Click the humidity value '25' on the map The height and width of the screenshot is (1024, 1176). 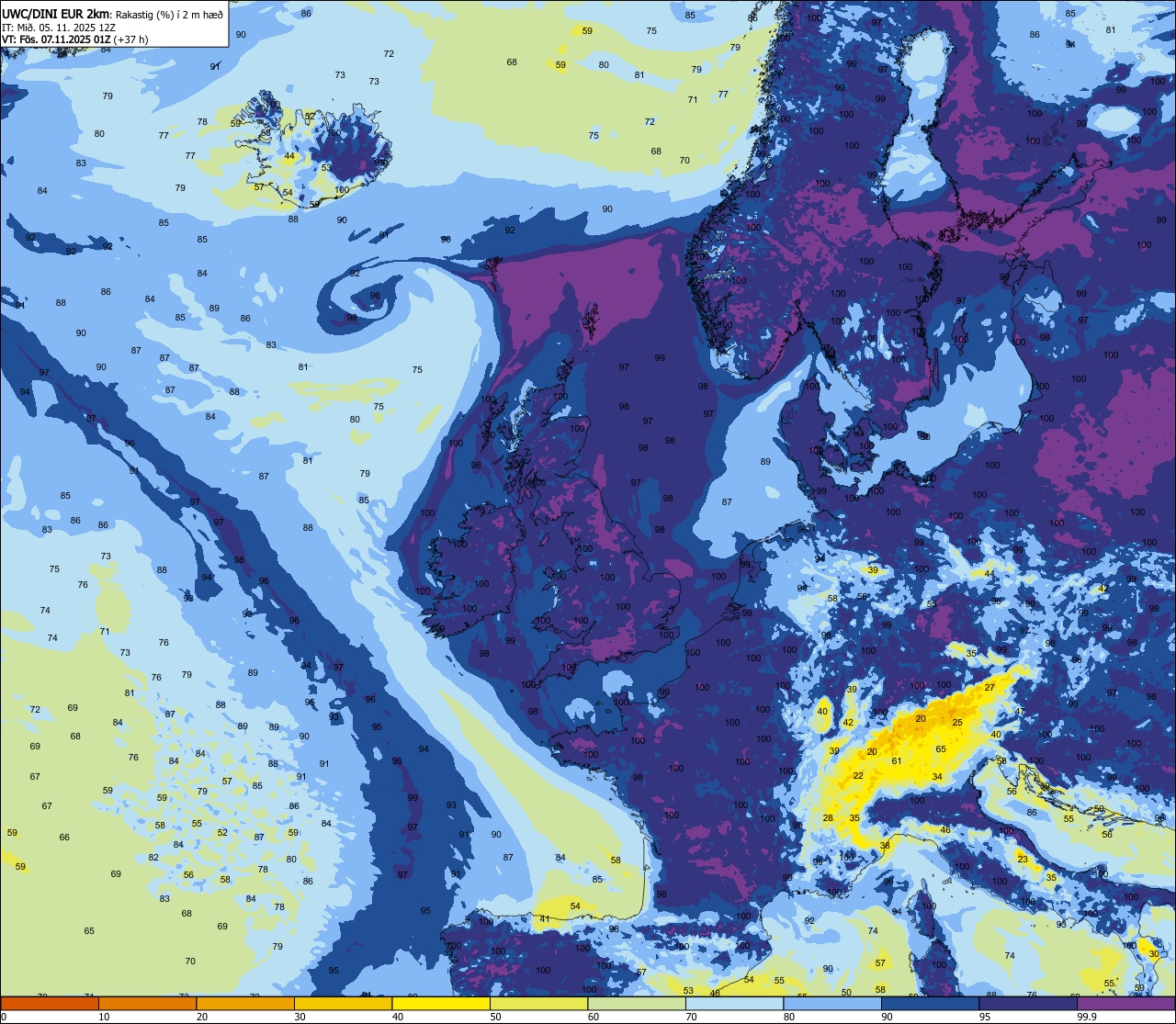click(957, 723)
